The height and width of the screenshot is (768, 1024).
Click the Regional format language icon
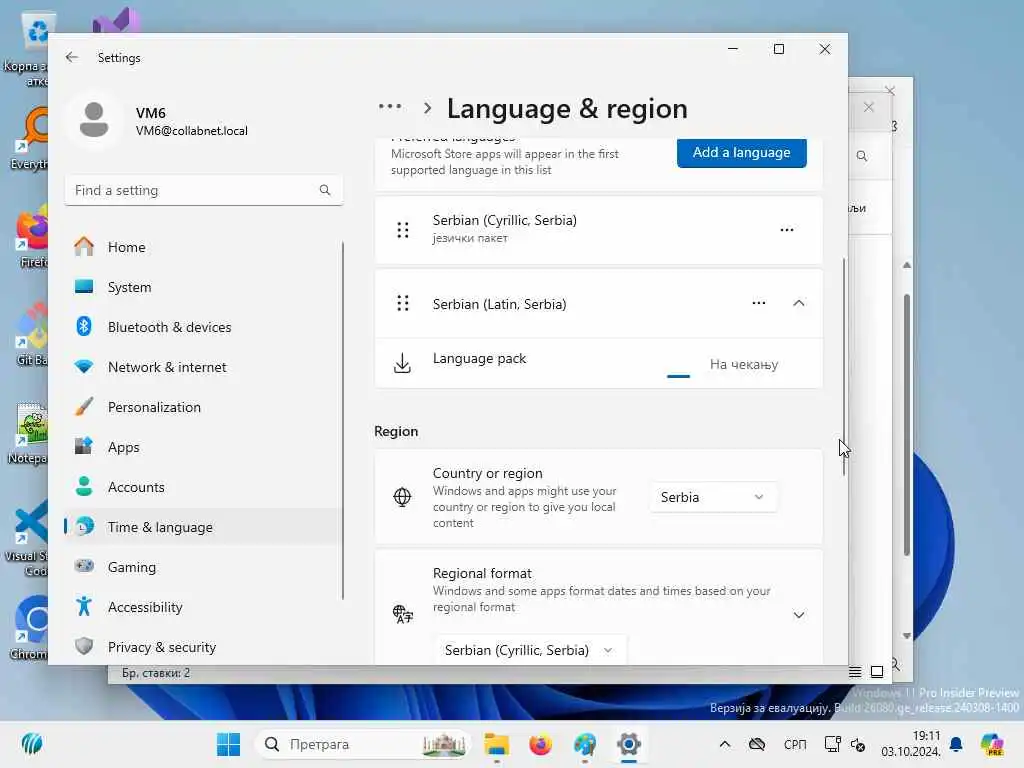click(402, 614)
